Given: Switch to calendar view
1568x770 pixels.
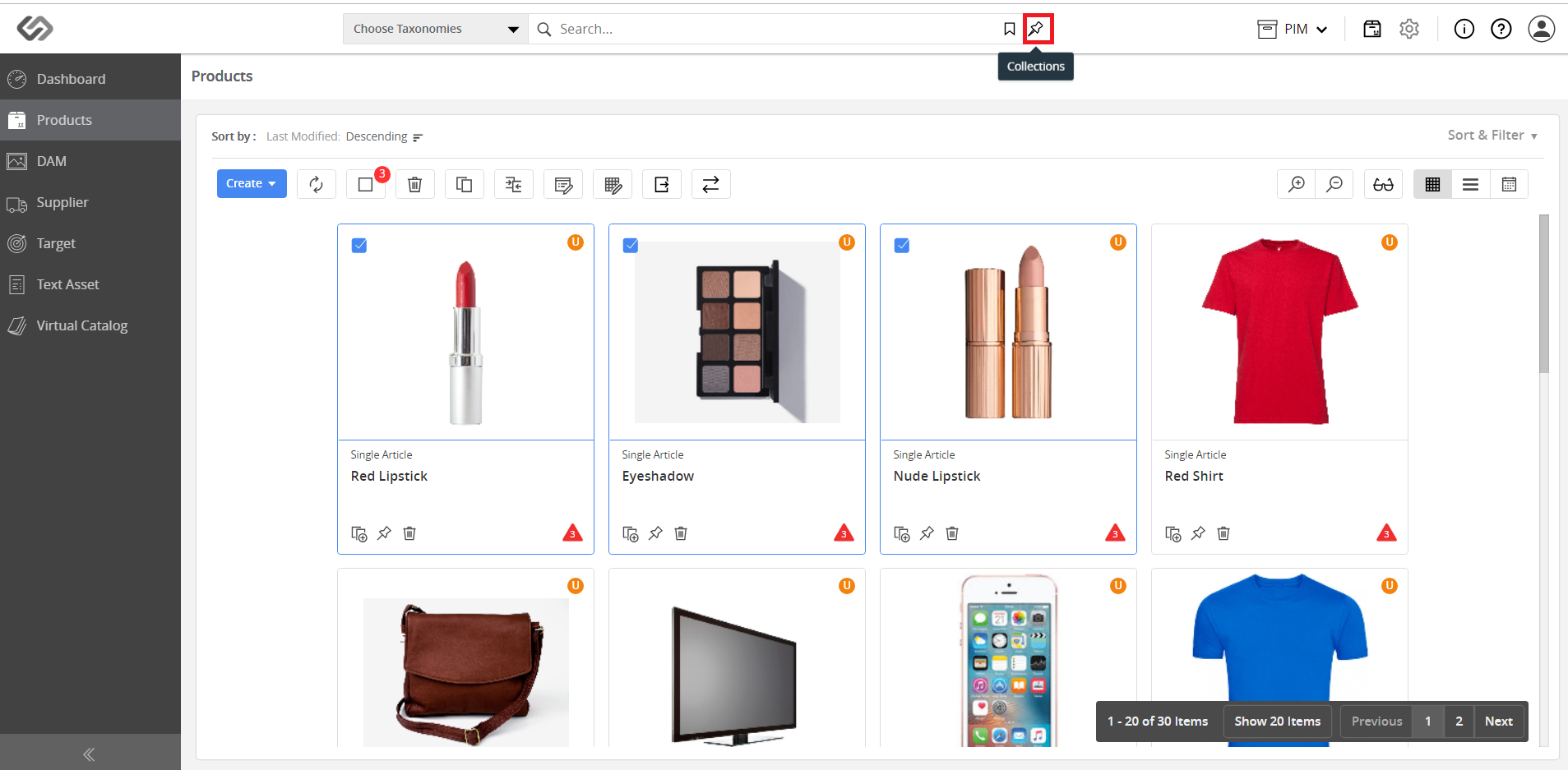Looking at the screenshot, I should click(1509, 184).
